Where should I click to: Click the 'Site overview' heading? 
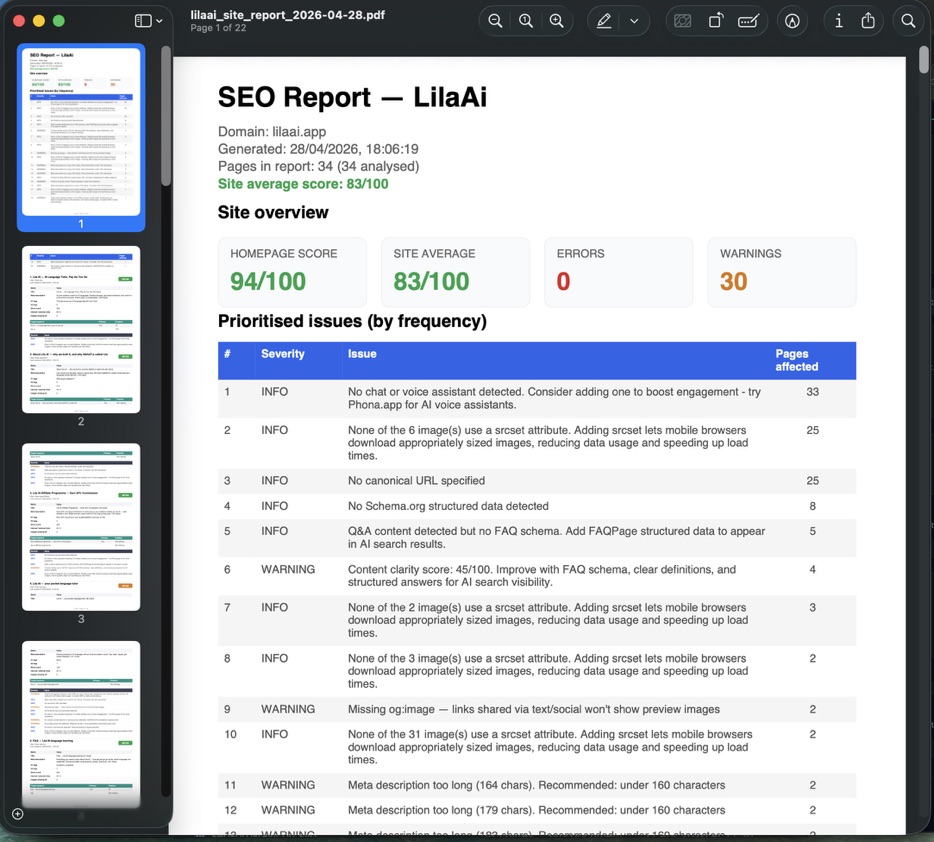tap(273, 213)
